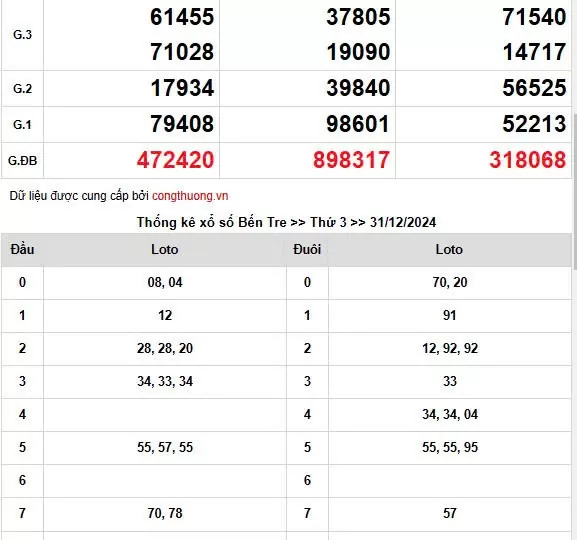Viewport: 577px width, 540px height.
Task: Select second prize number 17934
Action: (x=182, y=88)
